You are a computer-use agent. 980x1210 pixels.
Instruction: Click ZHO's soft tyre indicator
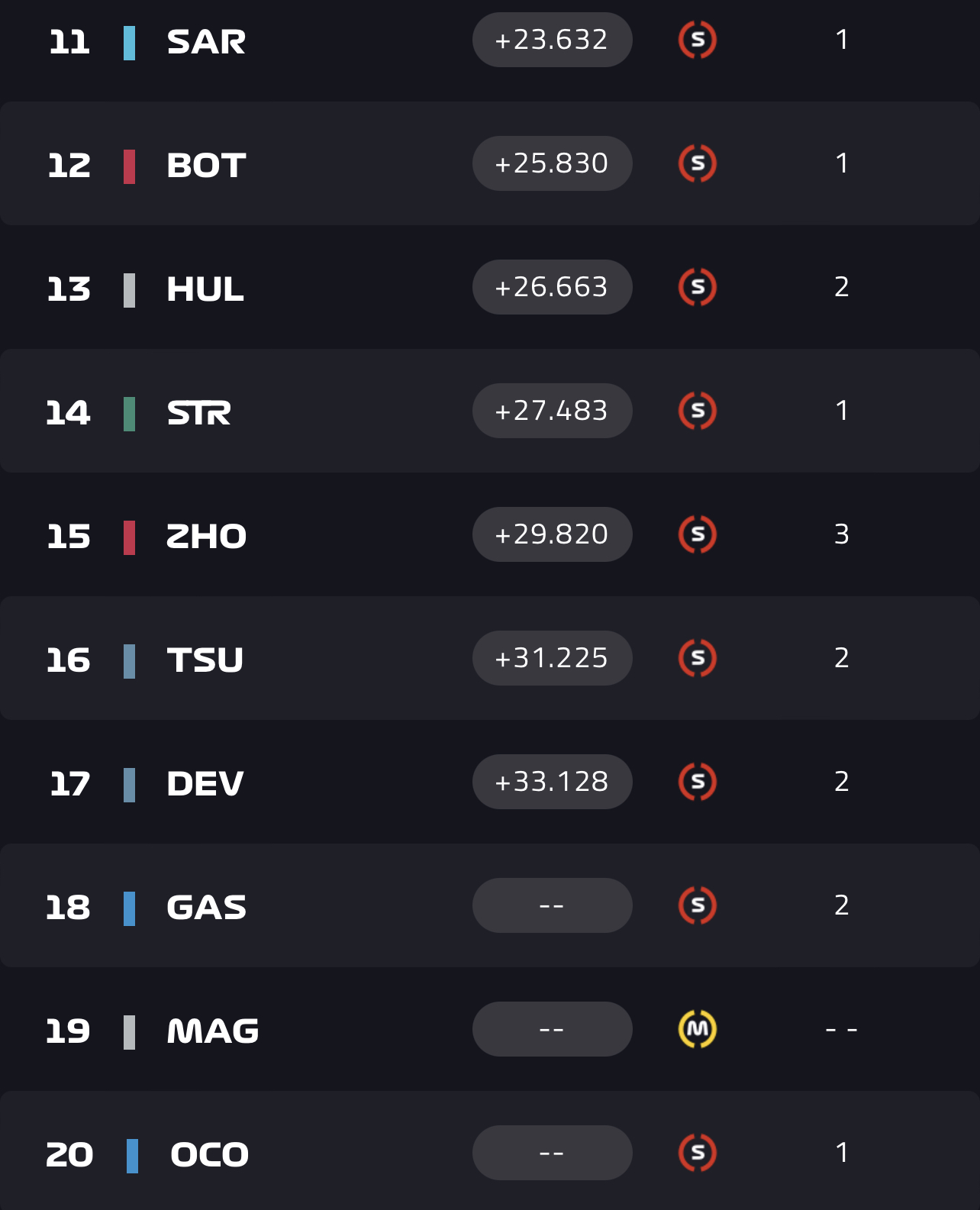(x=697, y=534)
